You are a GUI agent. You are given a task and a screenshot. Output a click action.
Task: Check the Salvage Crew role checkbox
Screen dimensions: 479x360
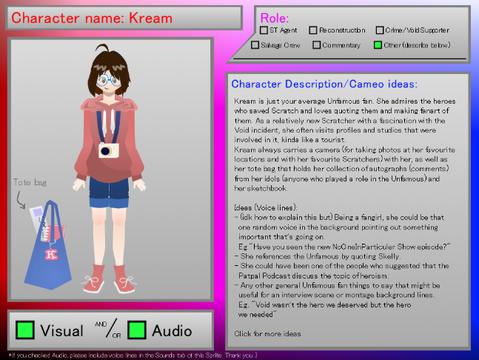(255, 45)
